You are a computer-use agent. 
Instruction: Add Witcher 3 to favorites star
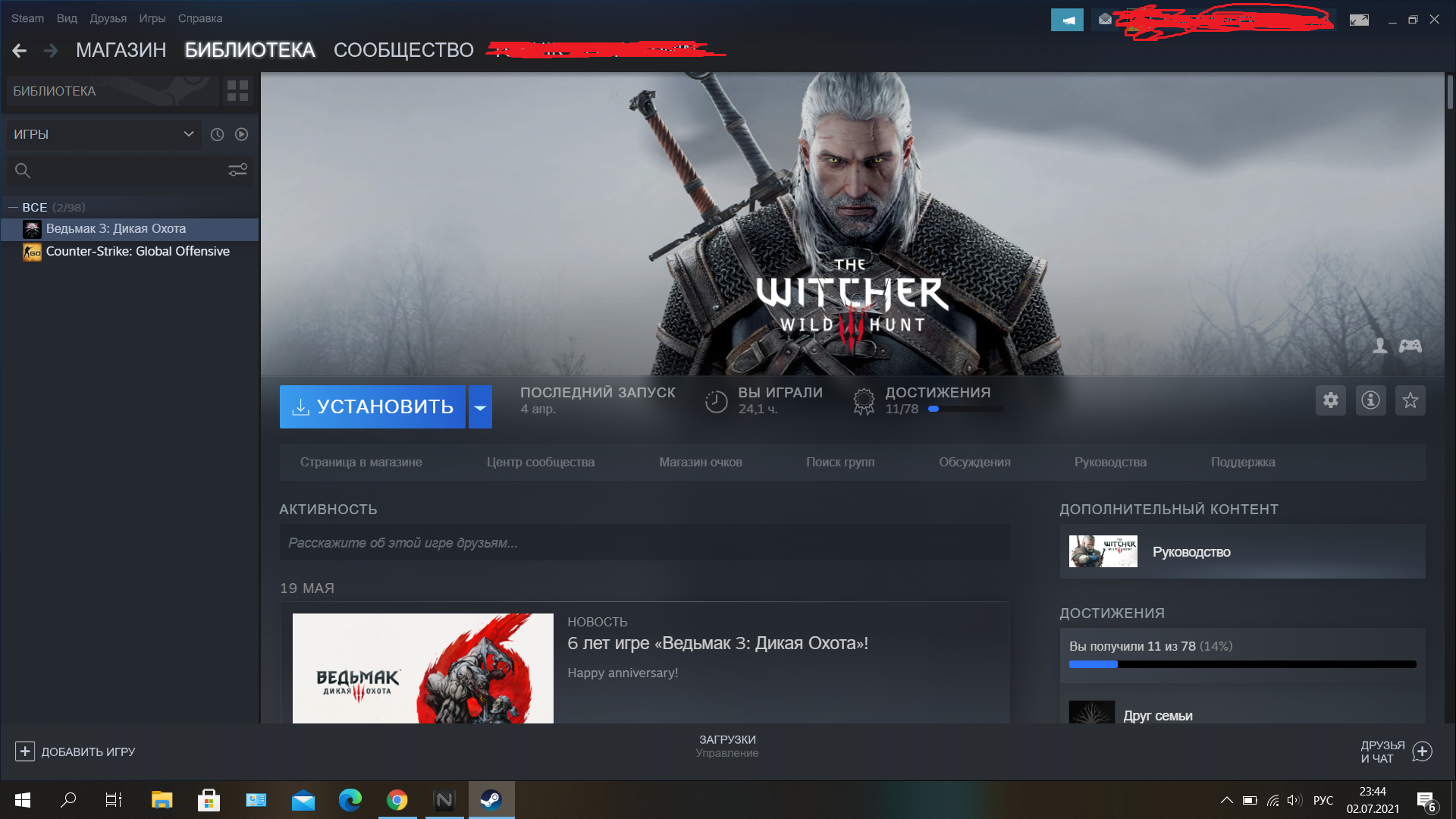coord(1410,400)
